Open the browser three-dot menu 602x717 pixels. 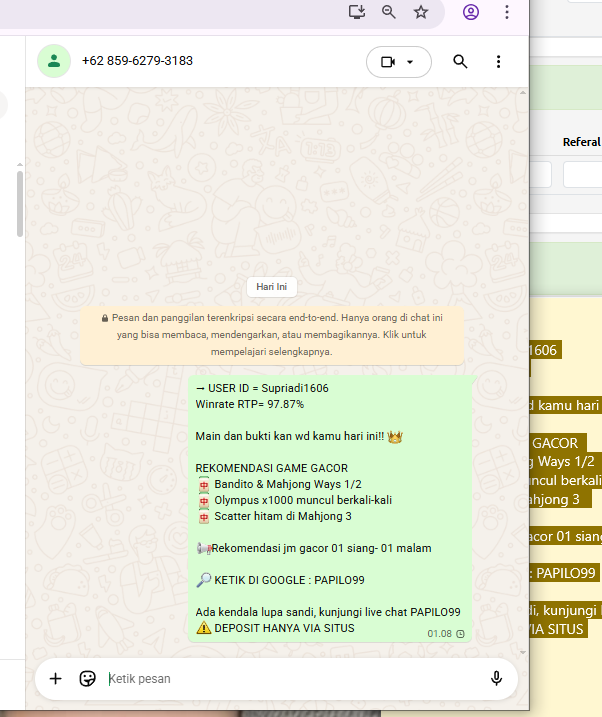[x=507, y=12]
